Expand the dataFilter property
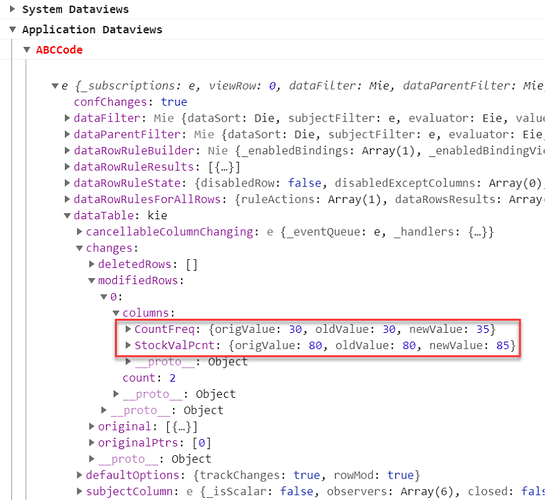Viewport: 554px width, 500px height. 67,118
